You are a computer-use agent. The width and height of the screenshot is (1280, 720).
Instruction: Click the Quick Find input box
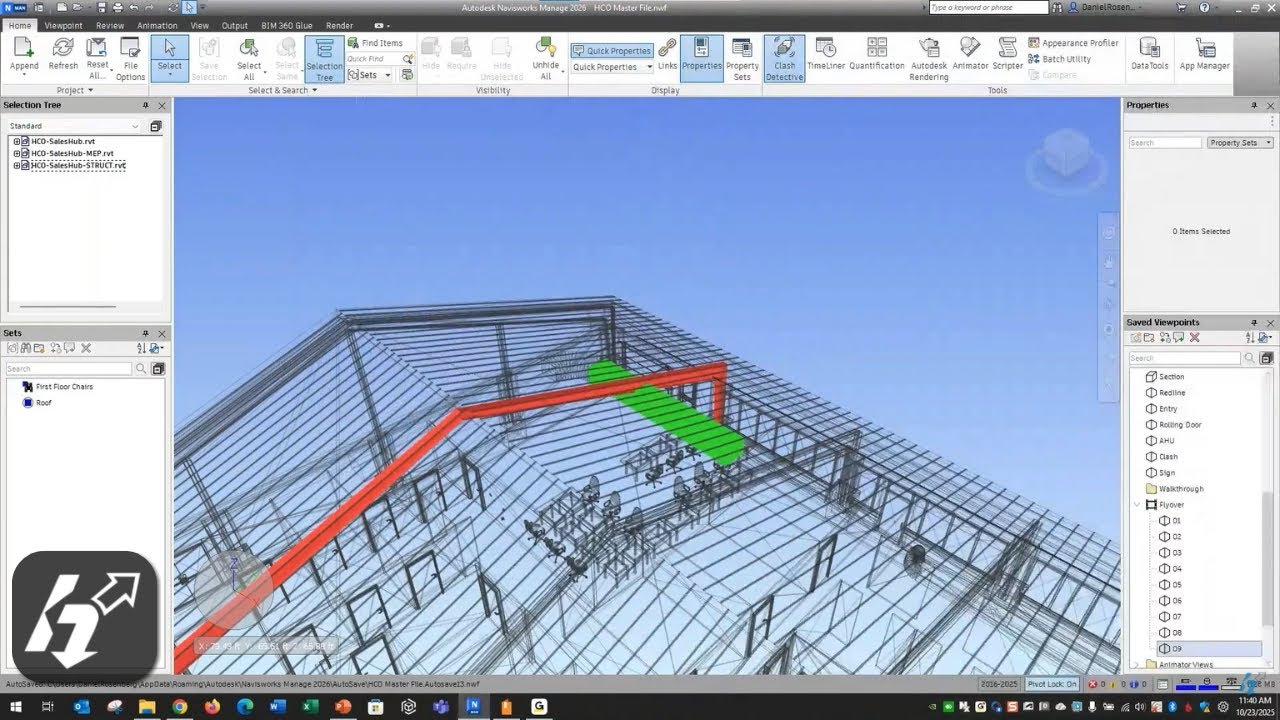click(373, 59)
